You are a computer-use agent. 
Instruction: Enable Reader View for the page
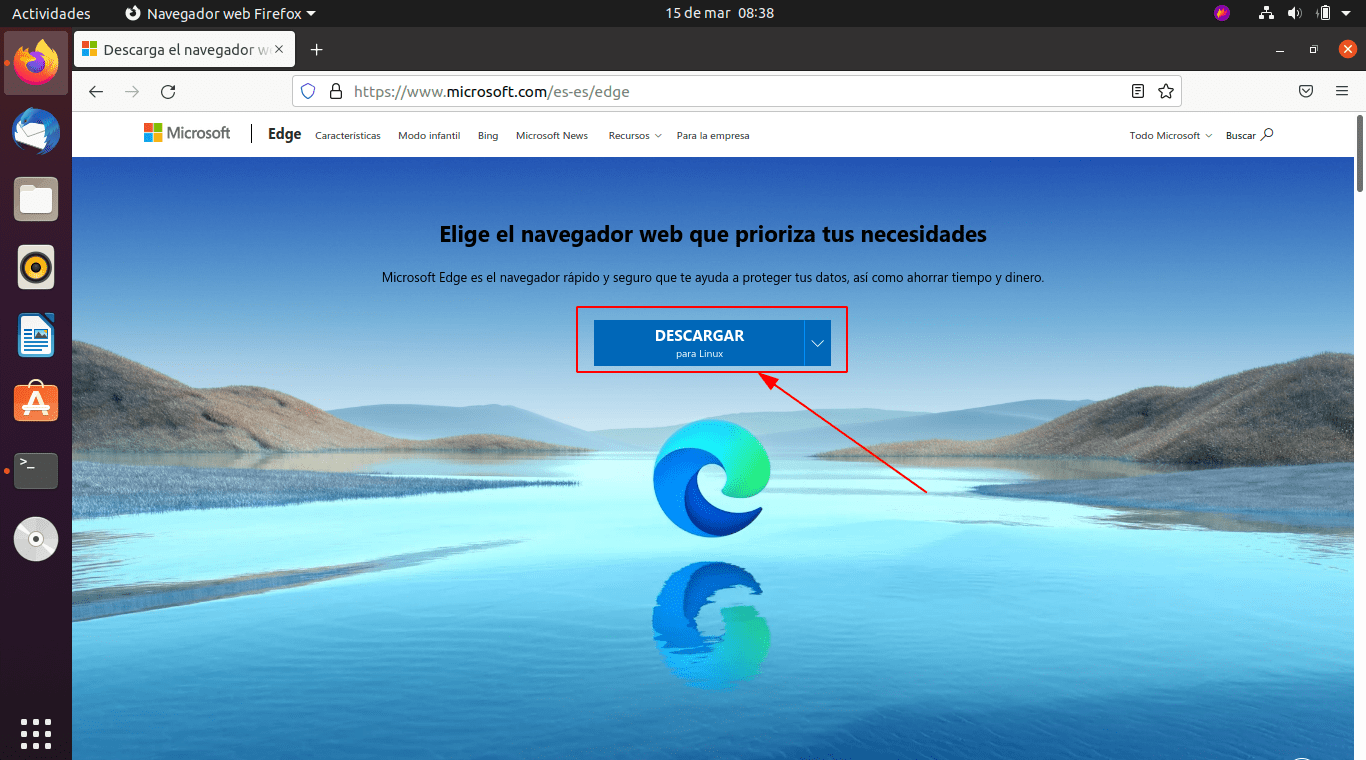click(x=1138, y=90)
